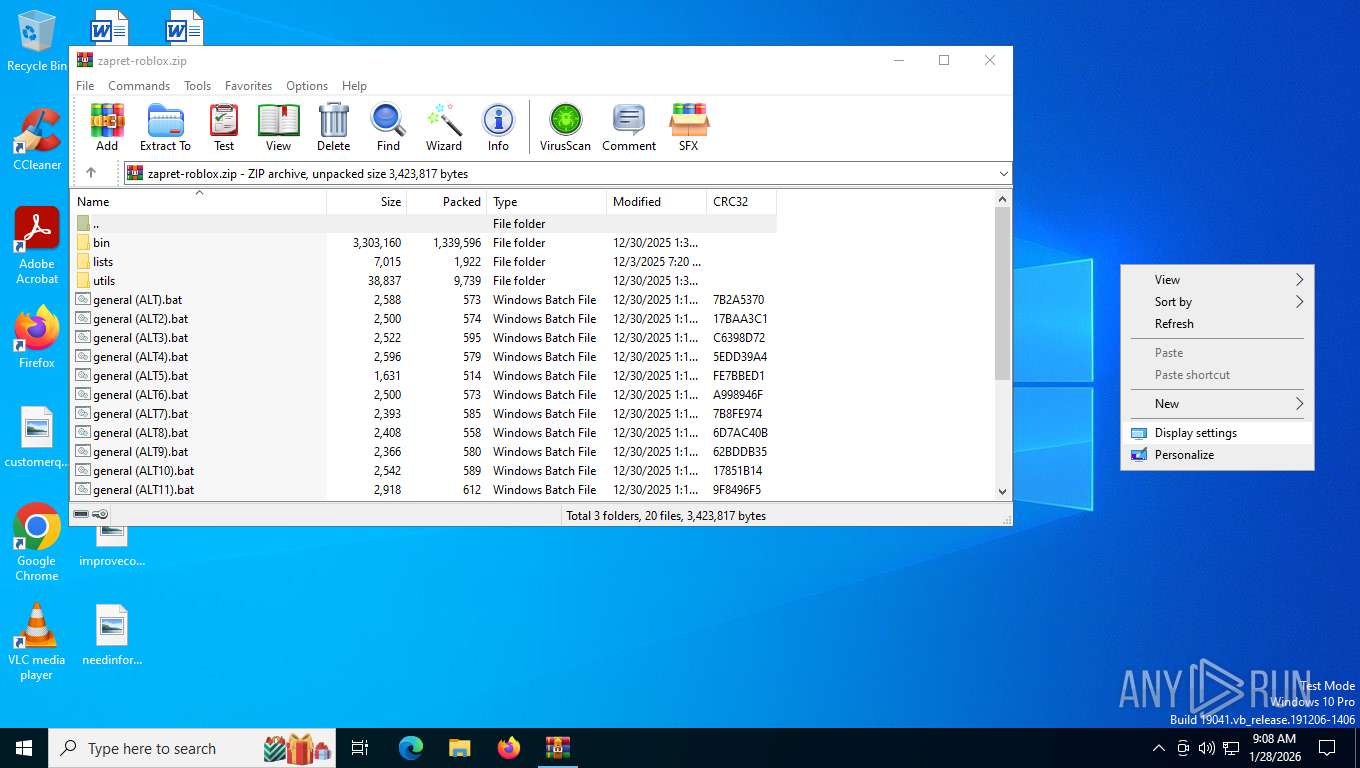Open the CCleaner desktop shortcut
This screenshot has width=1360, height=768.
(x=37, y=139)
